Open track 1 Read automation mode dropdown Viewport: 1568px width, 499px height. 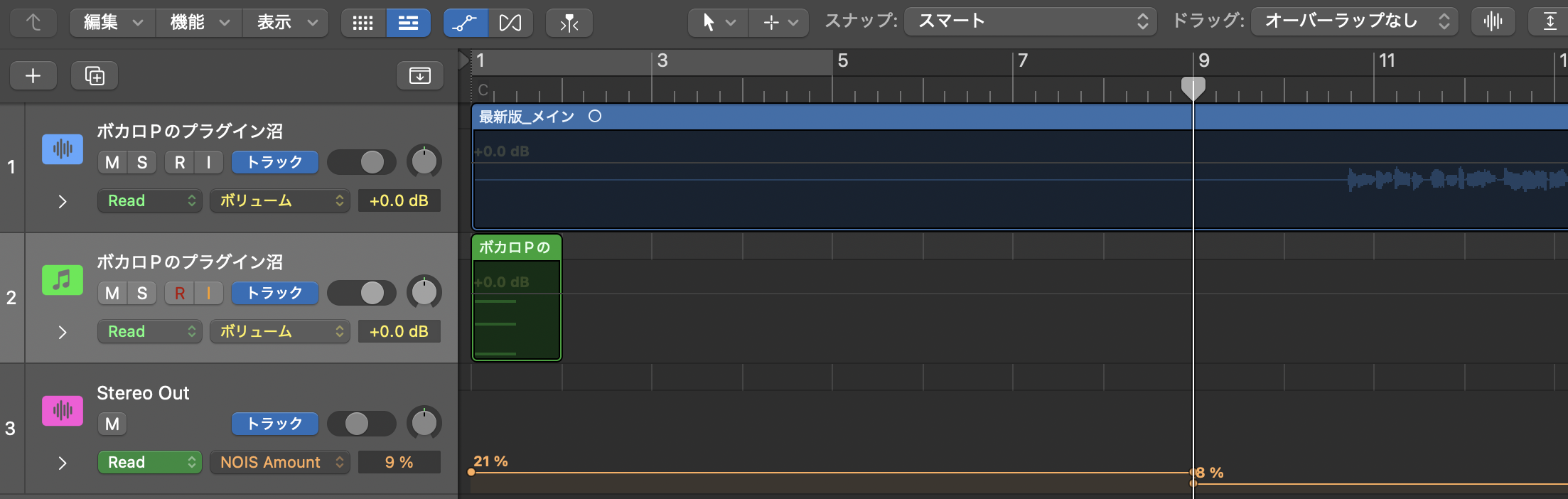pyautogui.click(x=150, y=200)
